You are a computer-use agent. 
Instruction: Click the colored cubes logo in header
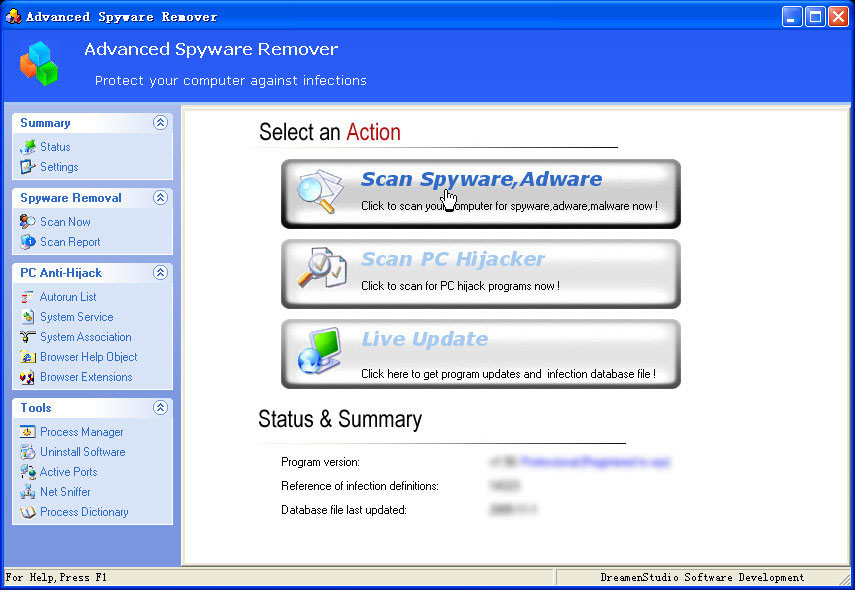coord(39,64)
